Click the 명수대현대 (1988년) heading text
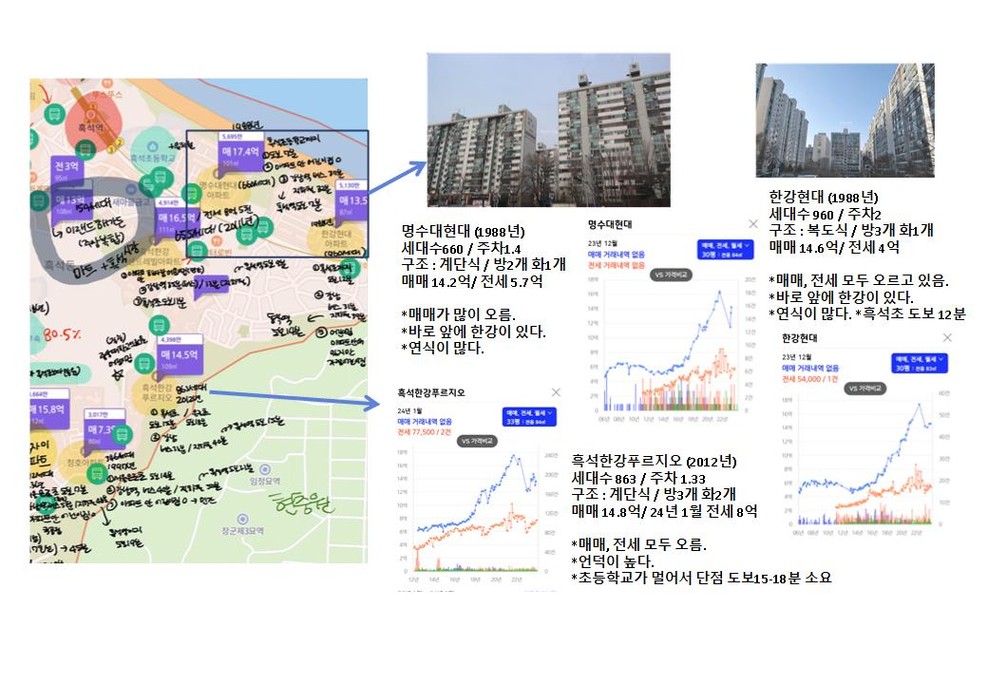 (463, 231)
